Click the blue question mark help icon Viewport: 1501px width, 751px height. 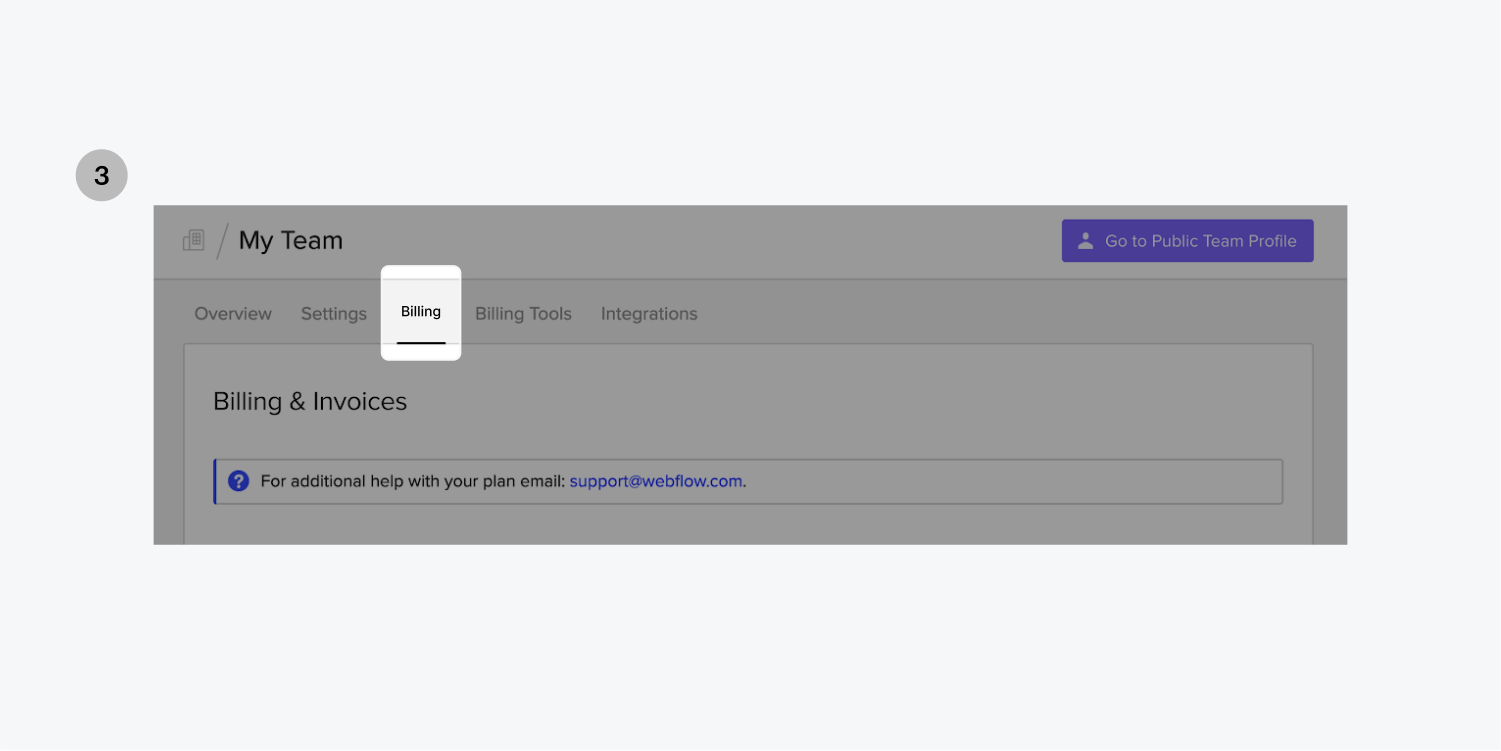[238, 481]
